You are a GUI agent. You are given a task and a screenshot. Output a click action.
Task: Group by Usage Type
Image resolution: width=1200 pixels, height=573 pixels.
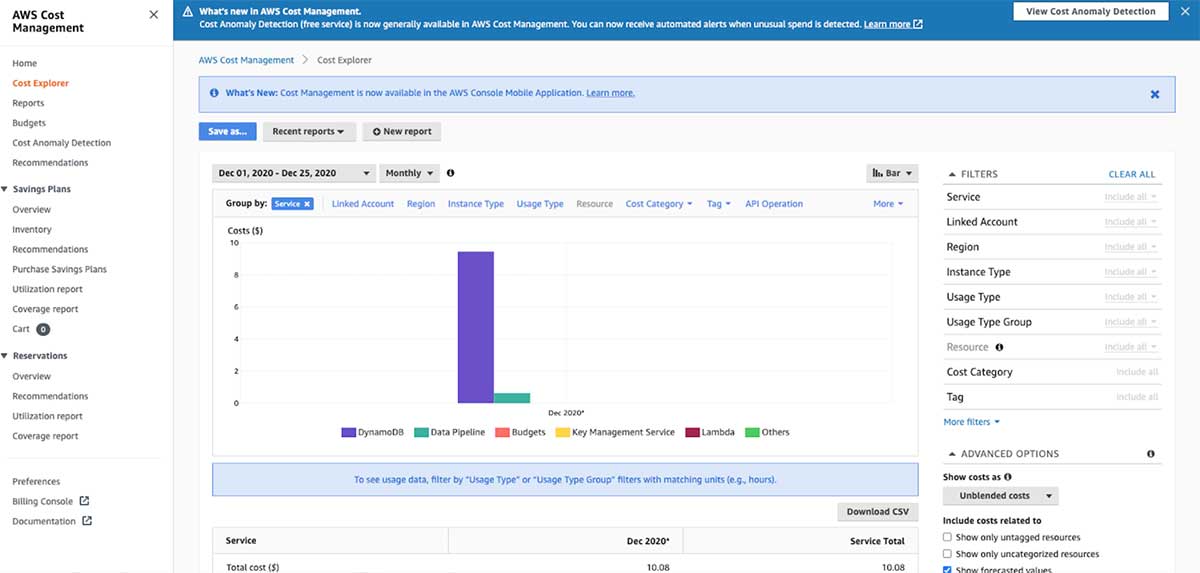540,204
